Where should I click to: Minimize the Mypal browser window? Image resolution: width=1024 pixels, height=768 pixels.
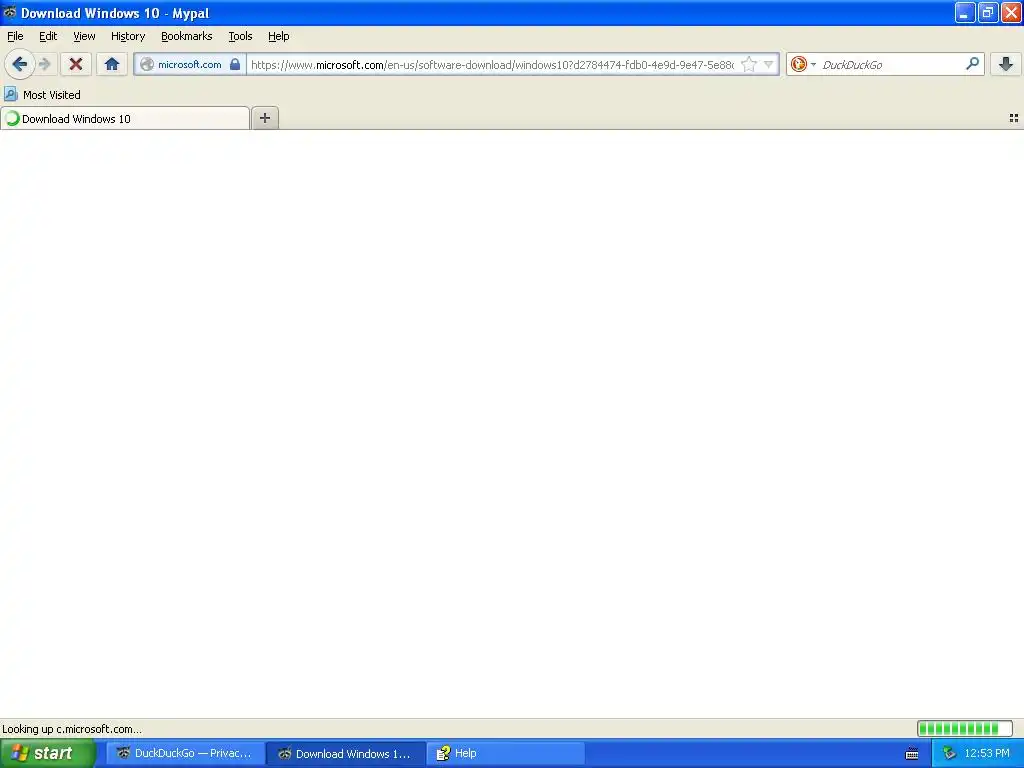coord(965,12)
